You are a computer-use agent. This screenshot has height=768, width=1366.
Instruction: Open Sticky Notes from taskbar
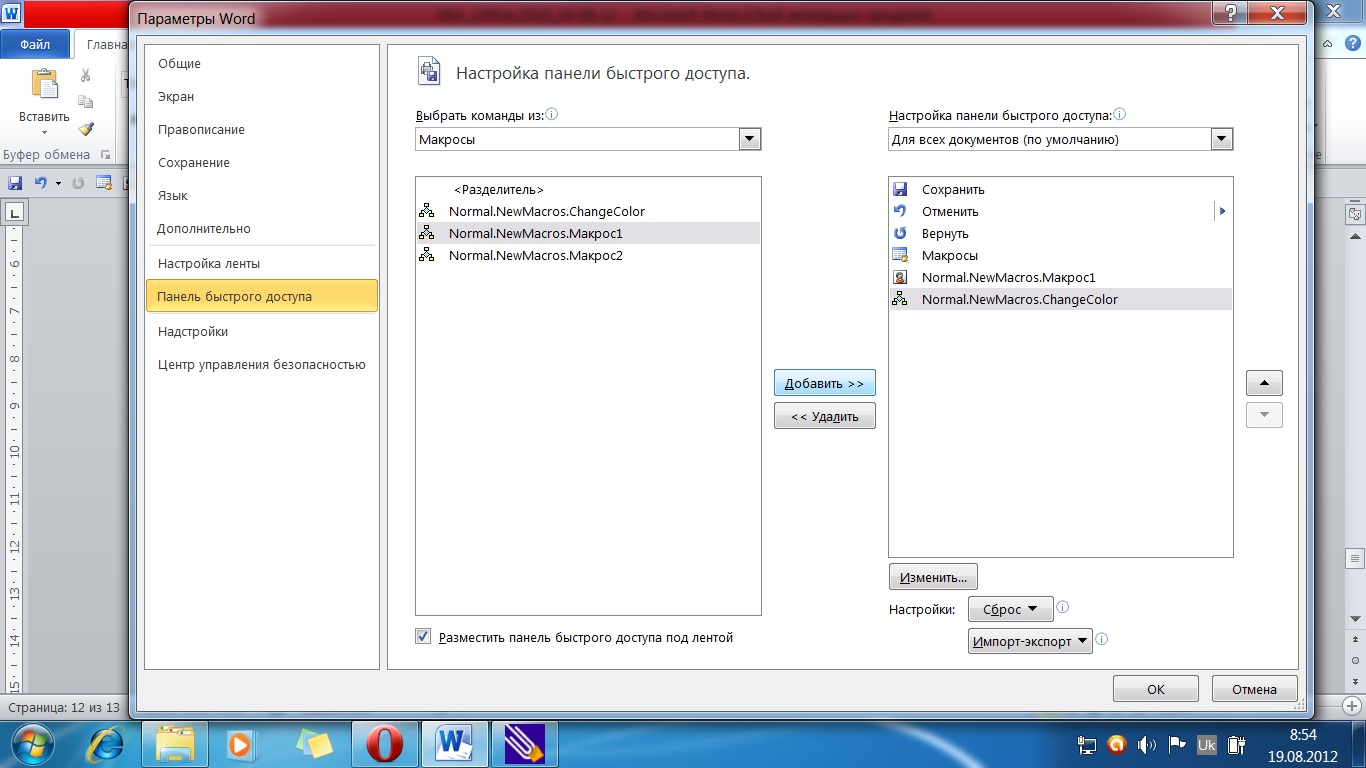tap(313, 745)
